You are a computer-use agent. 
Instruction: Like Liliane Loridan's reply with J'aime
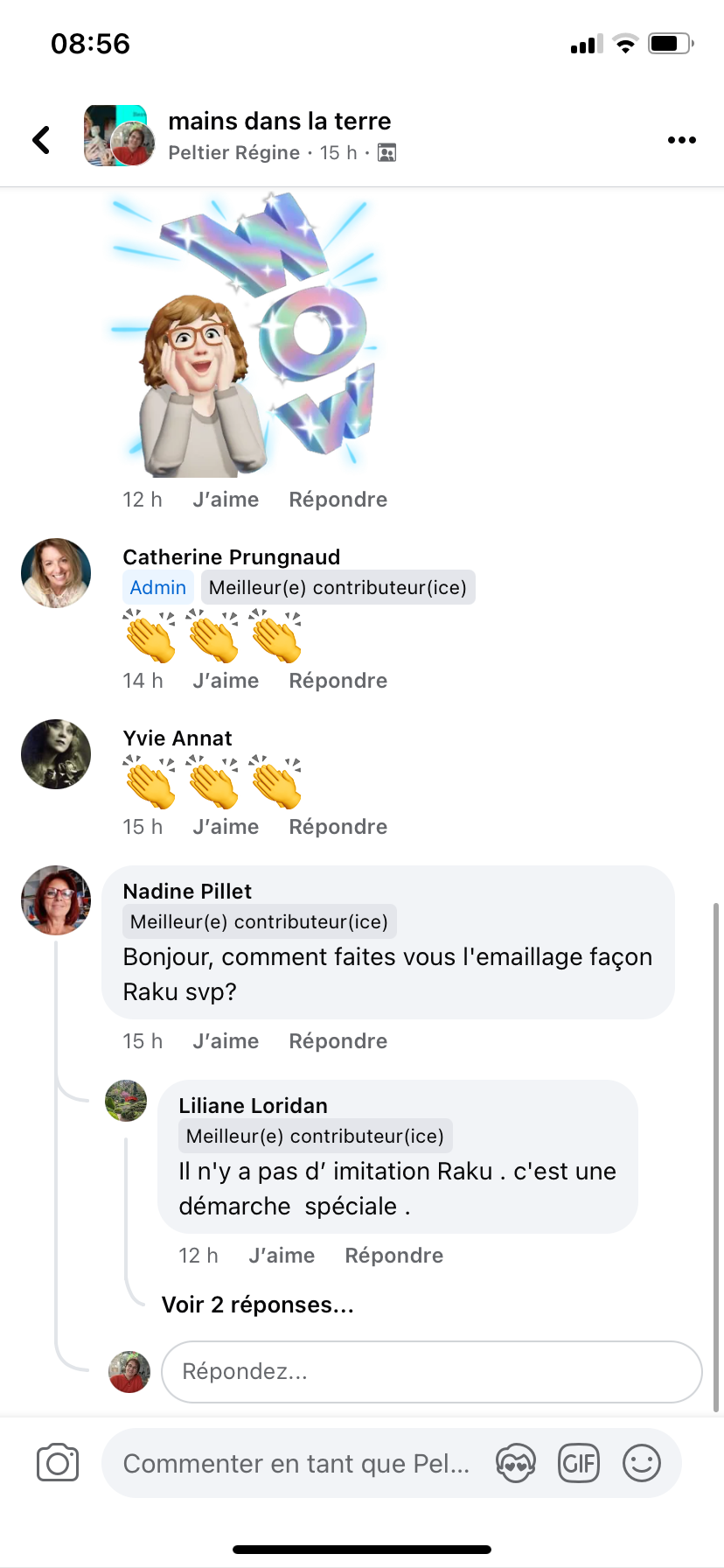[x=282, y=1256]
